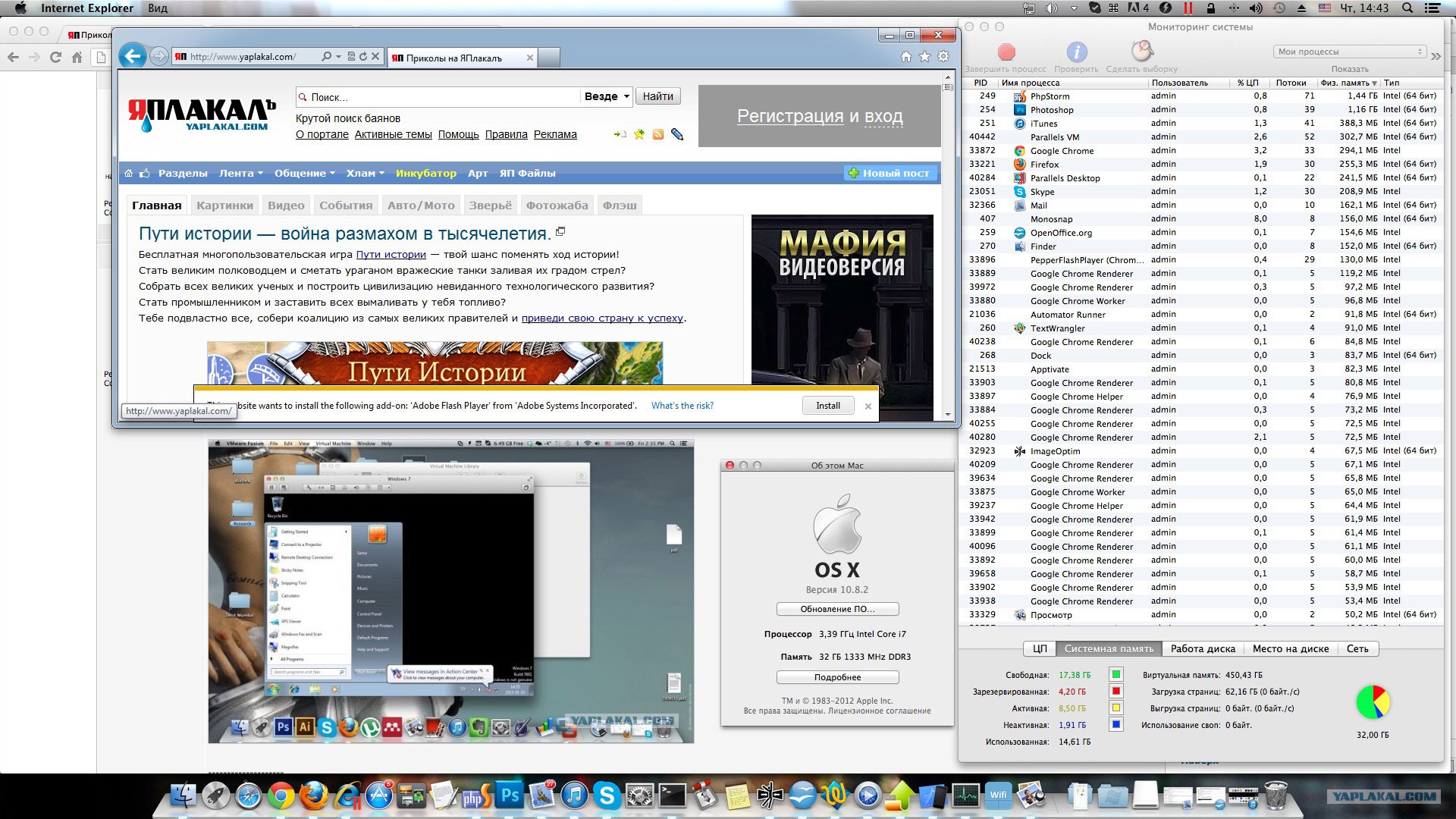Expand the 'Лента' menu on Yaplakal
The image size is (1456, 819).
(x=241, y=174)
